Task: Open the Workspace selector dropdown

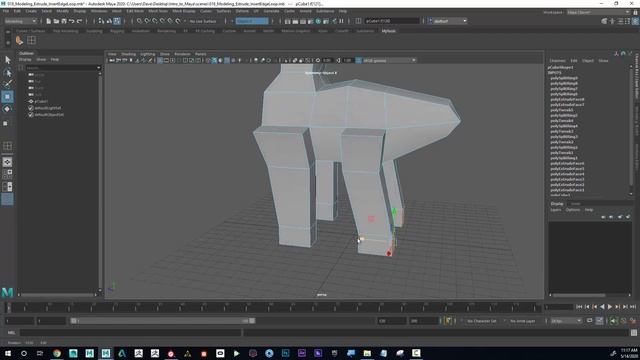Action: pos(599,12)
